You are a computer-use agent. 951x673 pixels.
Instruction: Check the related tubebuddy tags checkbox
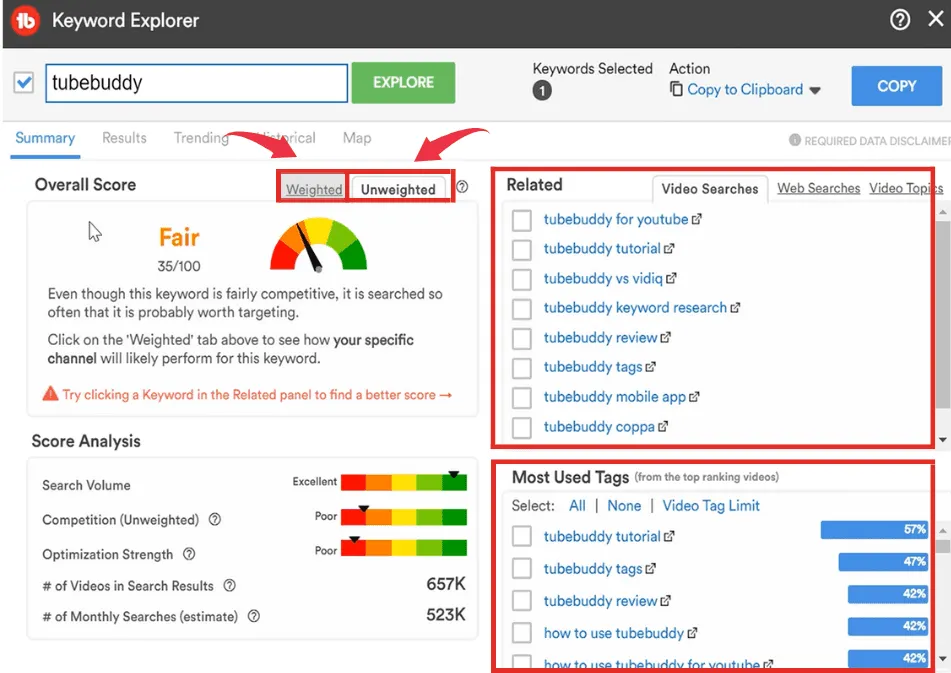(x=522, y=367)
